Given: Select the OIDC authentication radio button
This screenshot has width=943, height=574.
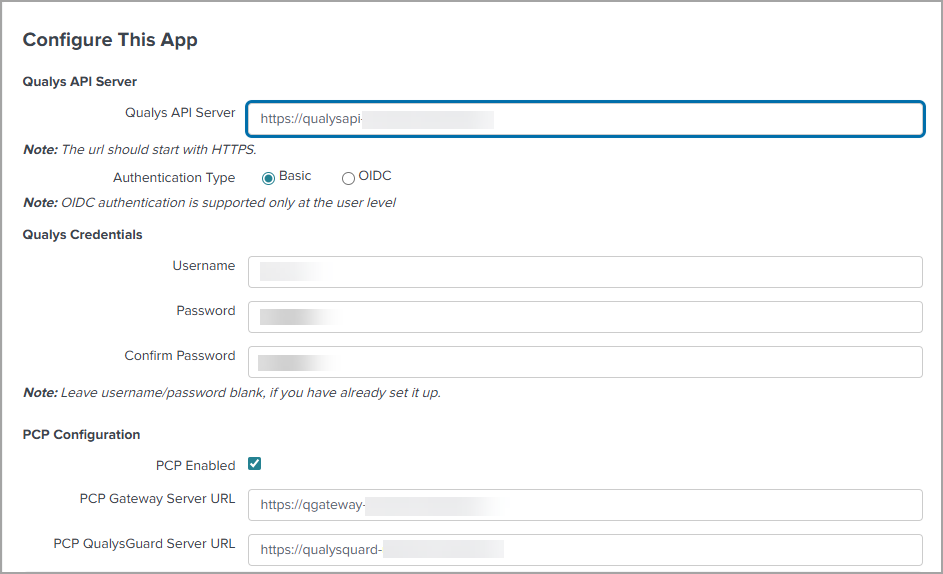Looking at the screenshot, I should [x=348, y=178].
